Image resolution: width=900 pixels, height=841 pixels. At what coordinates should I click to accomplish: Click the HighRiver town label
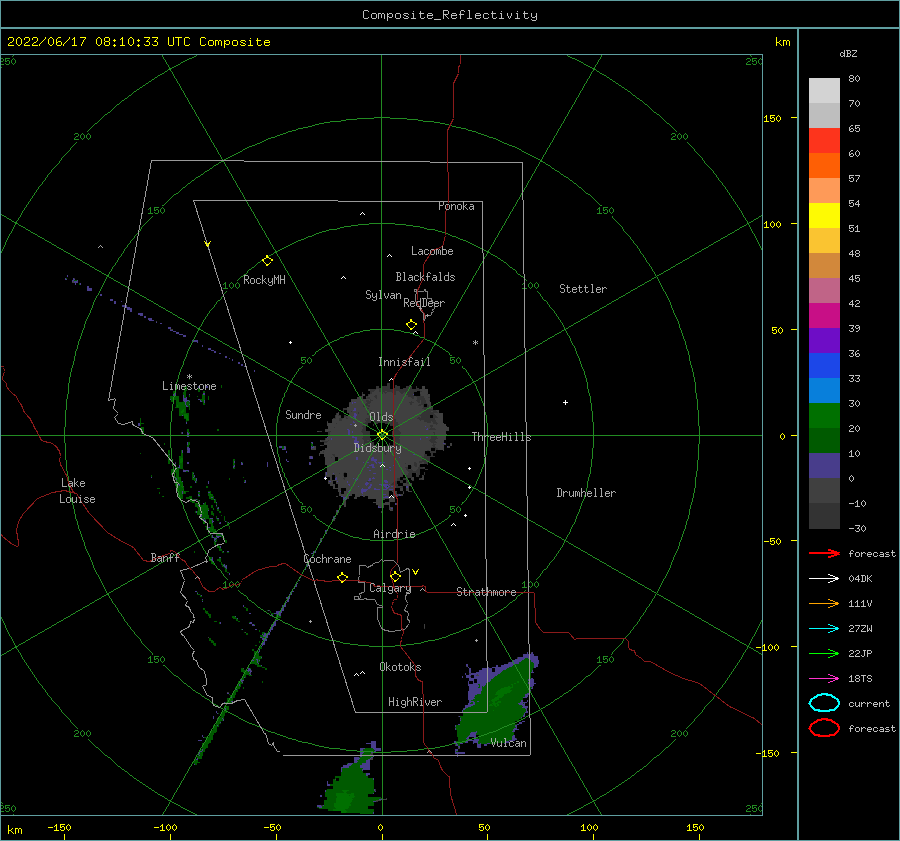click(x=415, y=702)
